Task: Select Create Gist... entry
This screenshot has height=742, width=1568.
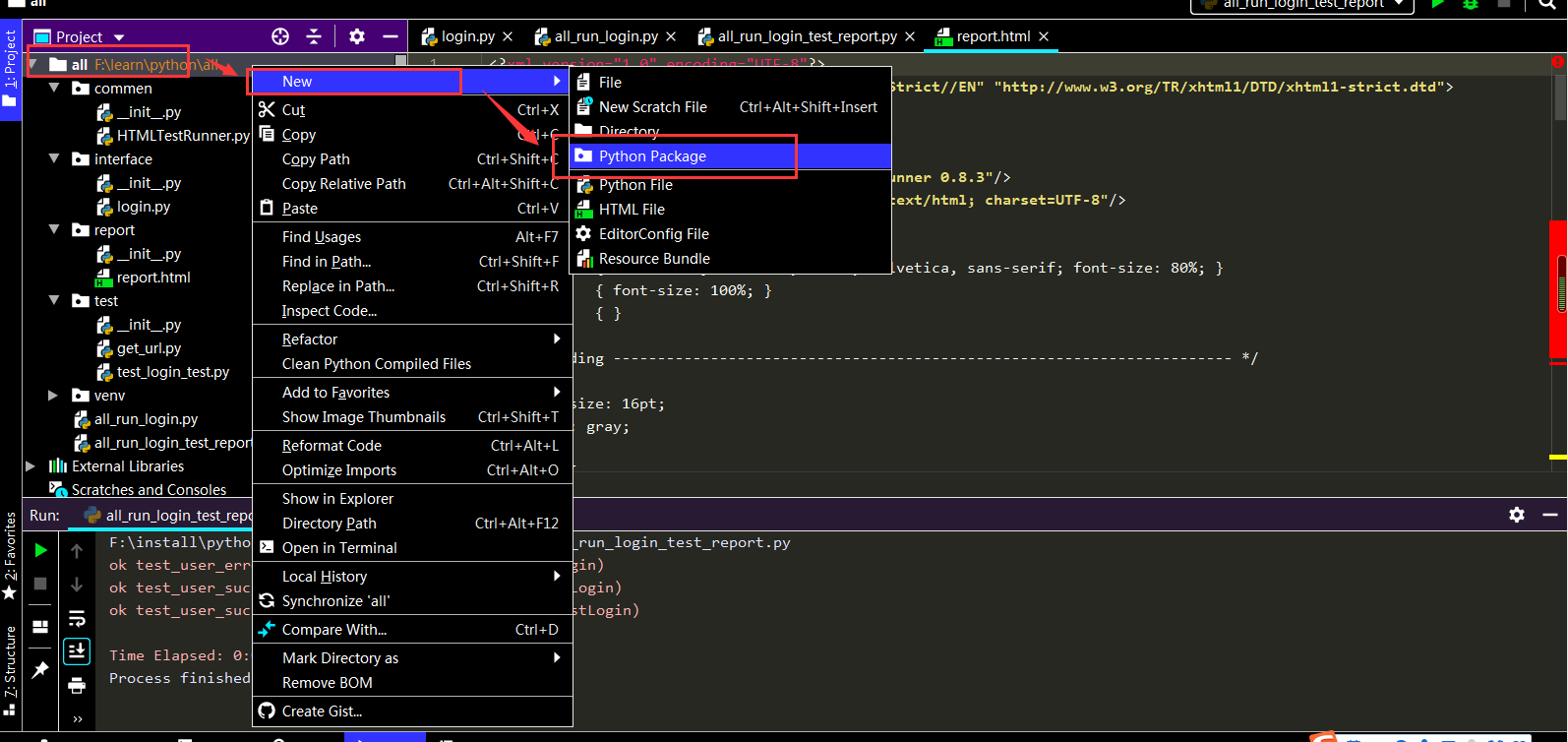Action: [412, 711]
